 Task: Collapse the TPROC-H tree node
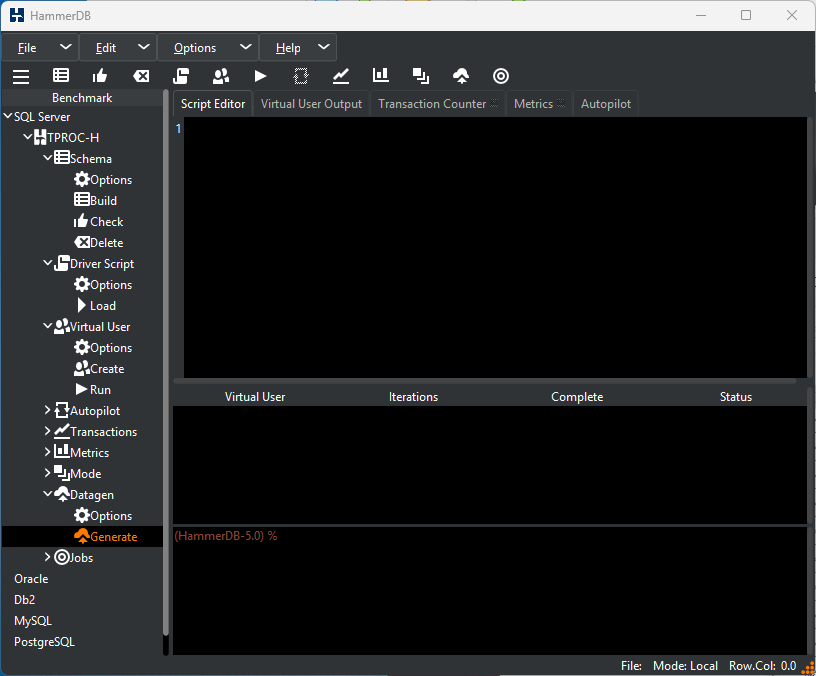coord(28,137)
